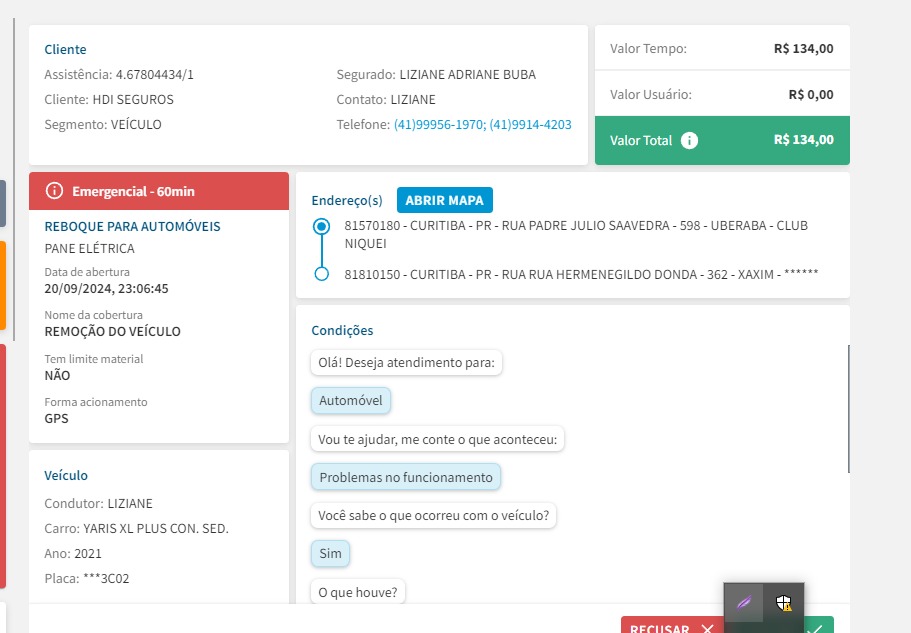Image resolution: width=911 pixels, height=633 pixels.
Task: Click the 'Automóvel' answer chip
Action: click(351, 401)
